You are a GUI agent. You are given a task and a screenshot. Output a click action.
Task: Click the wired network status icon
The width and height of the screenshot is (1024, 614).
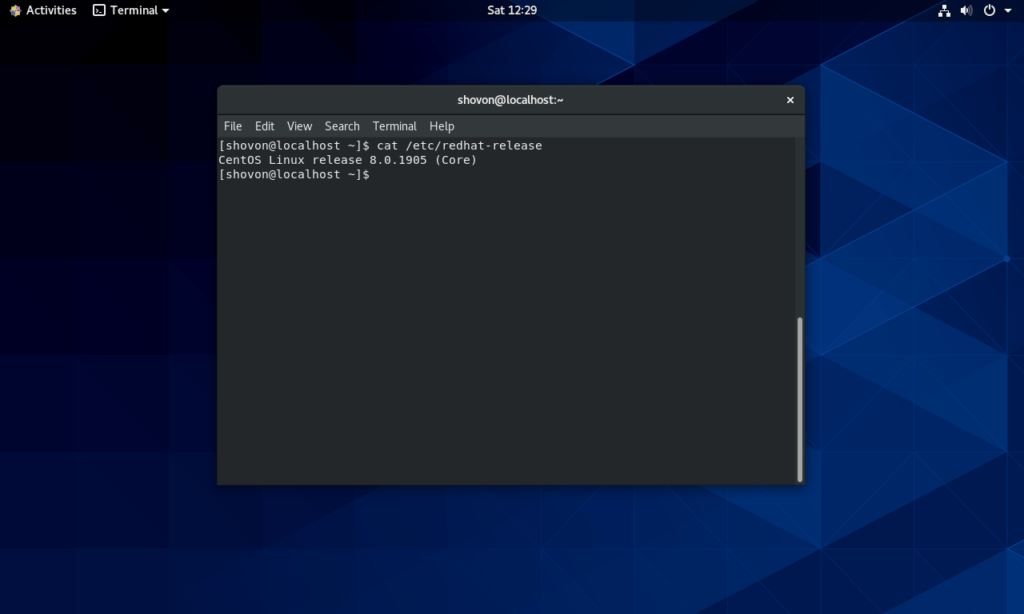pyautogui.click(x=944, y=10)
